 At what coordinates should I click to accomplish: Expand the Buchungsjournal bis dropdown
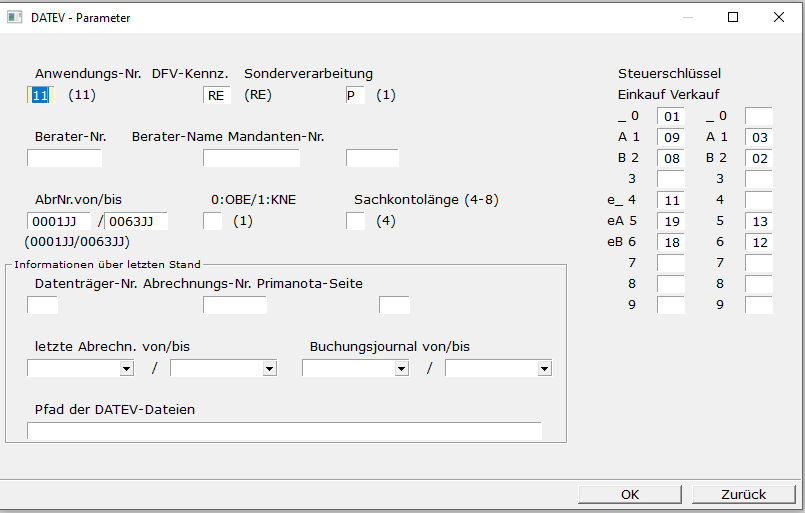544,369
